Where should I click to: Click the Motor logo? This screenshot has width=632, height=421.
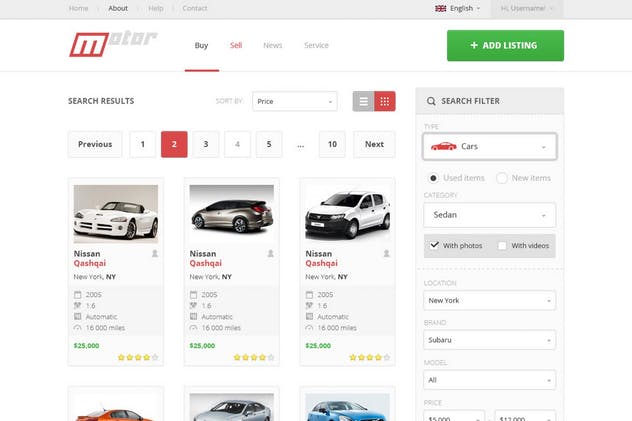[113, 44]
